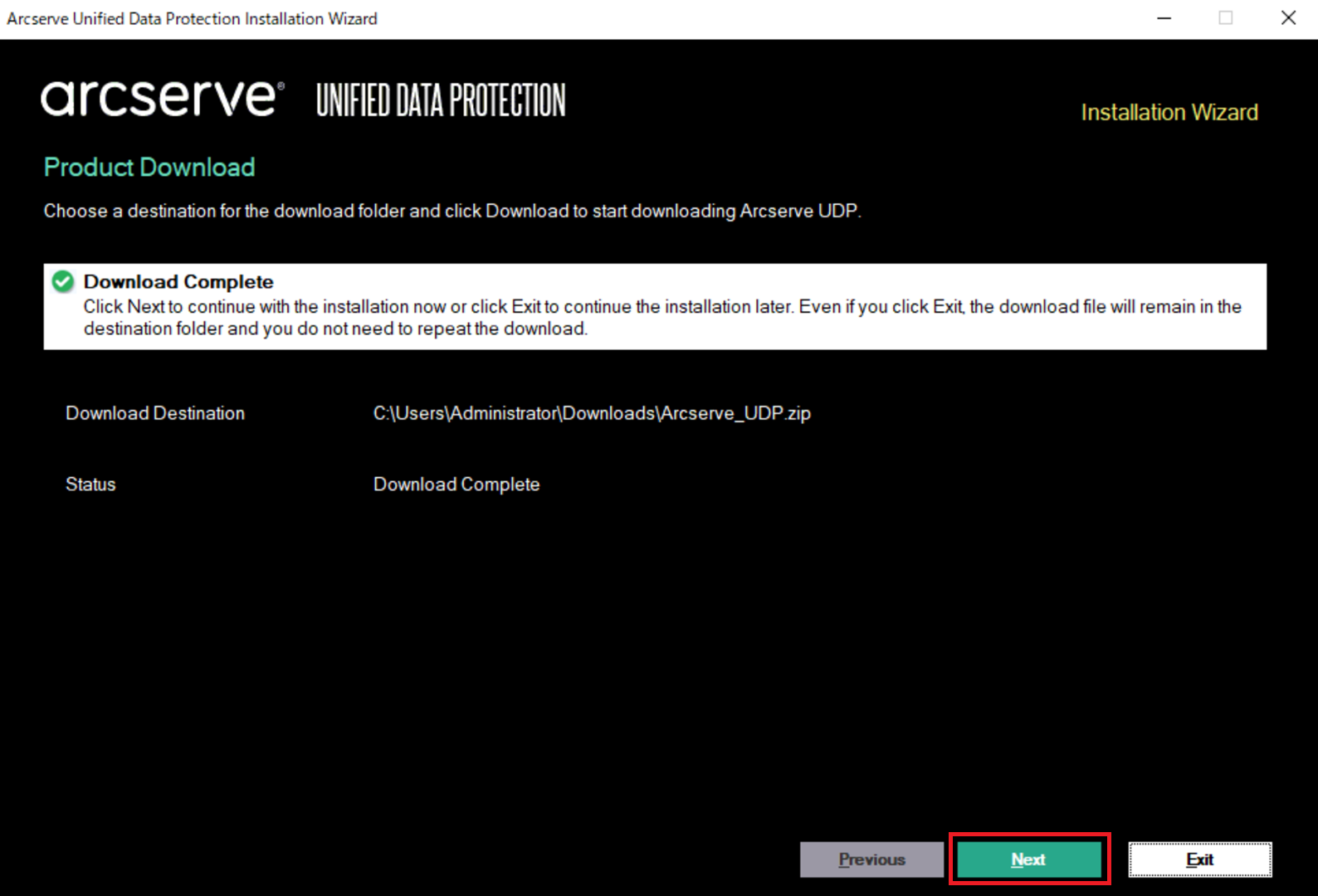This screenshot has width=1318, height=896.
Task: Click the 'Click Next to continue' banner message
Action: point(662,318)
